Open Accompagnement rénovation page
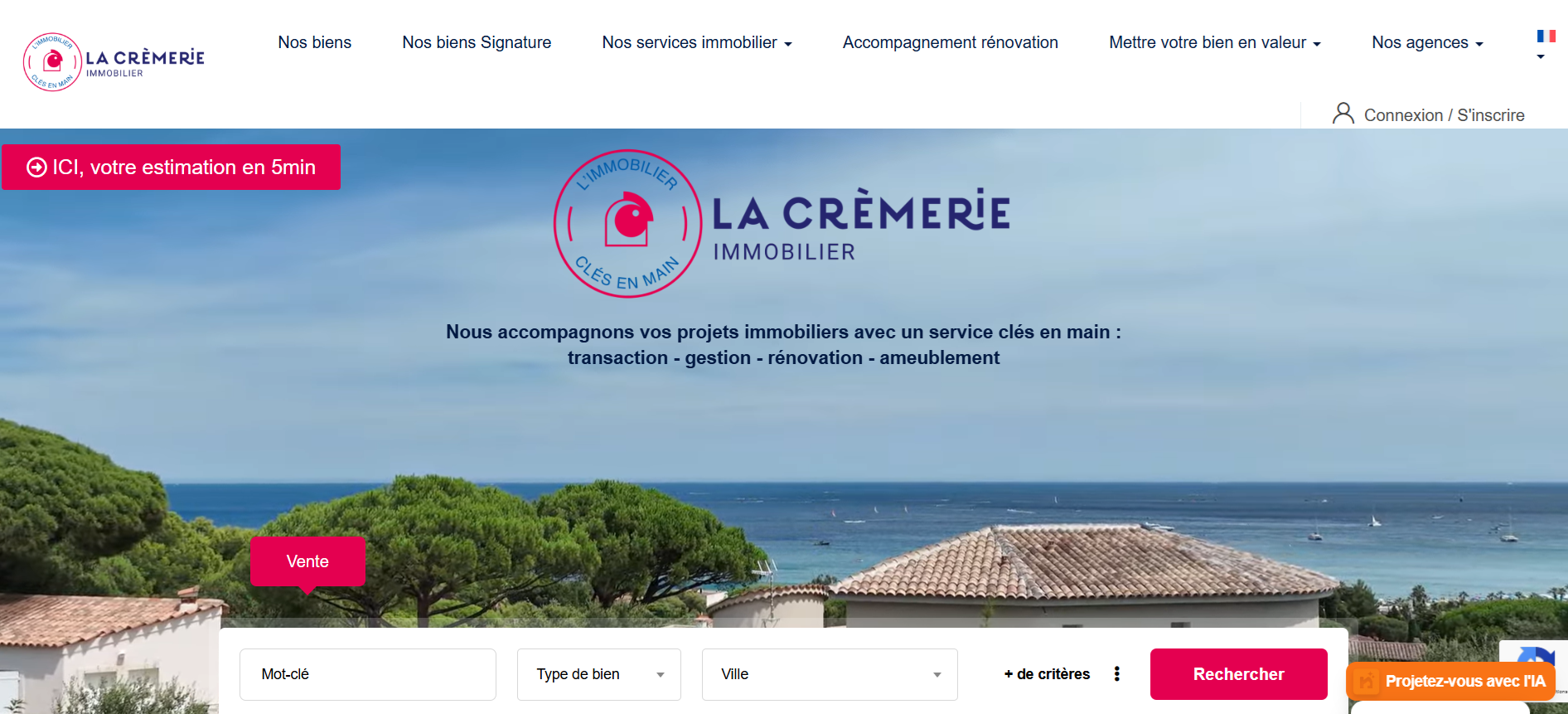This screenshot has width=1568, height=714. pyautogui.click(x=951, y=42)
